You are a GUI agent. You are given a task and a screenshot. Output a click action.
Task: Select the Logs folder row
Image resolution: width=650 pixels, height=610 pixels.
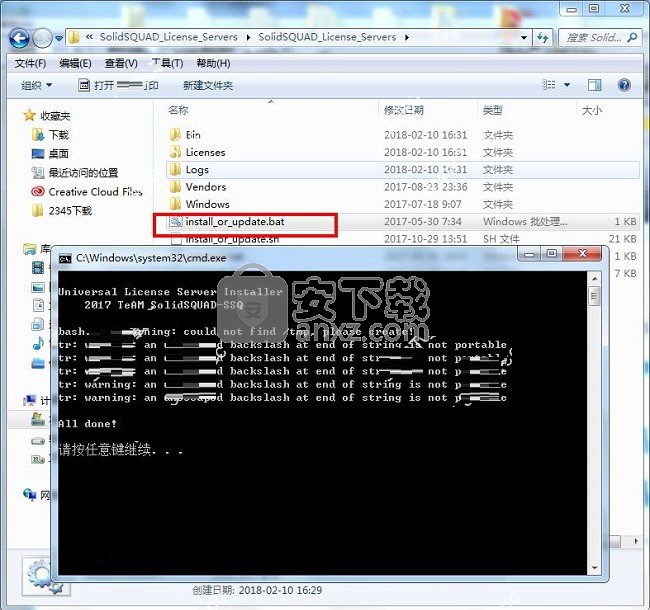(402, 170)
